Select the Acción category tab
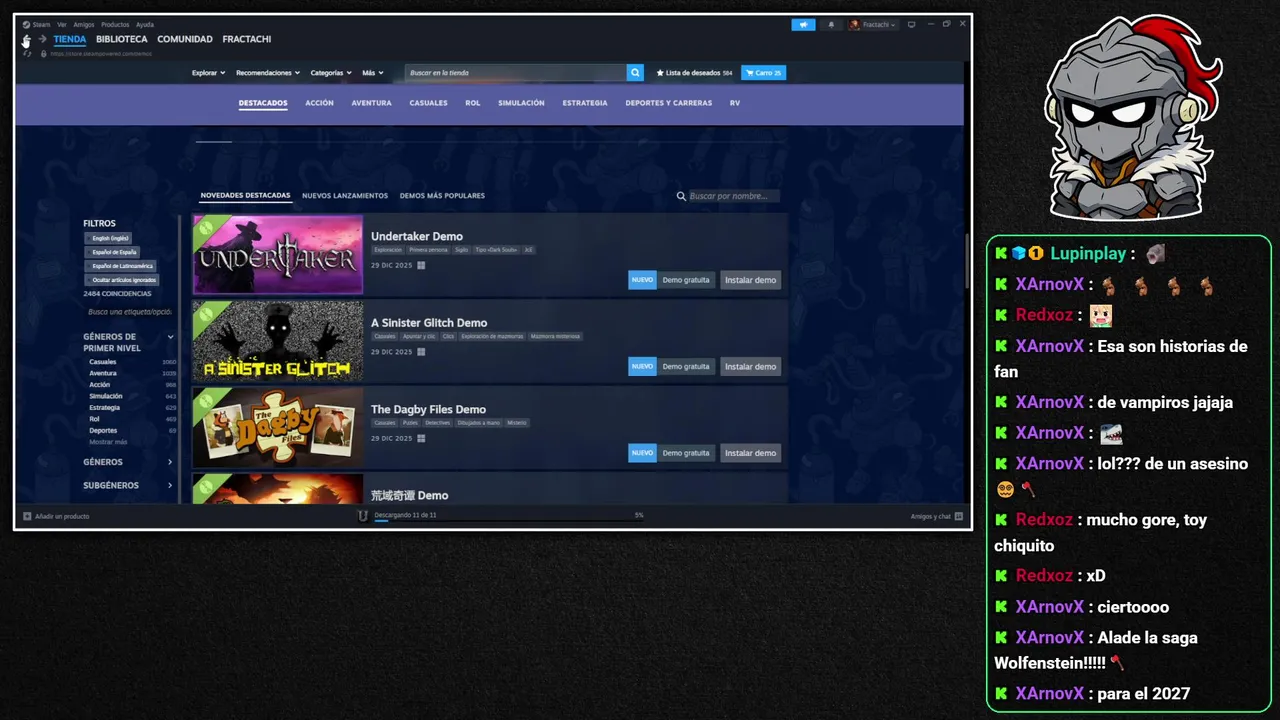1280x720 pixels. [319, 103]
